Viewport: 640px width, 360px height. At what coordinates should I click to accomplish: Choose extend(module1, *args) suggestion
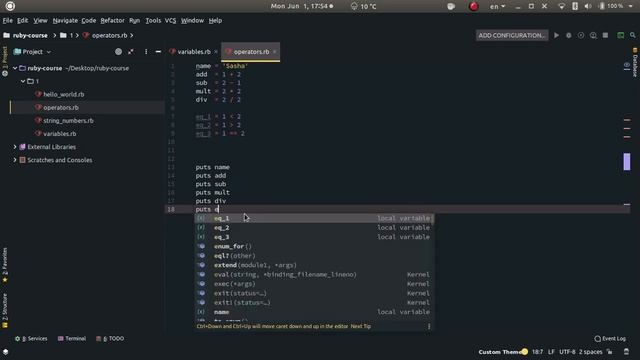pos(313,265)
